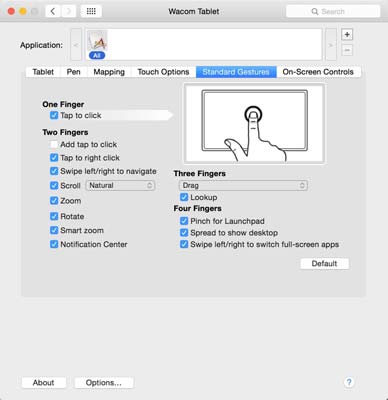Toggle Smart zoom checkbox
Image resolution: width=388 pixels, height=400 pixels.
pyautogui.click(x=54, y=230)
